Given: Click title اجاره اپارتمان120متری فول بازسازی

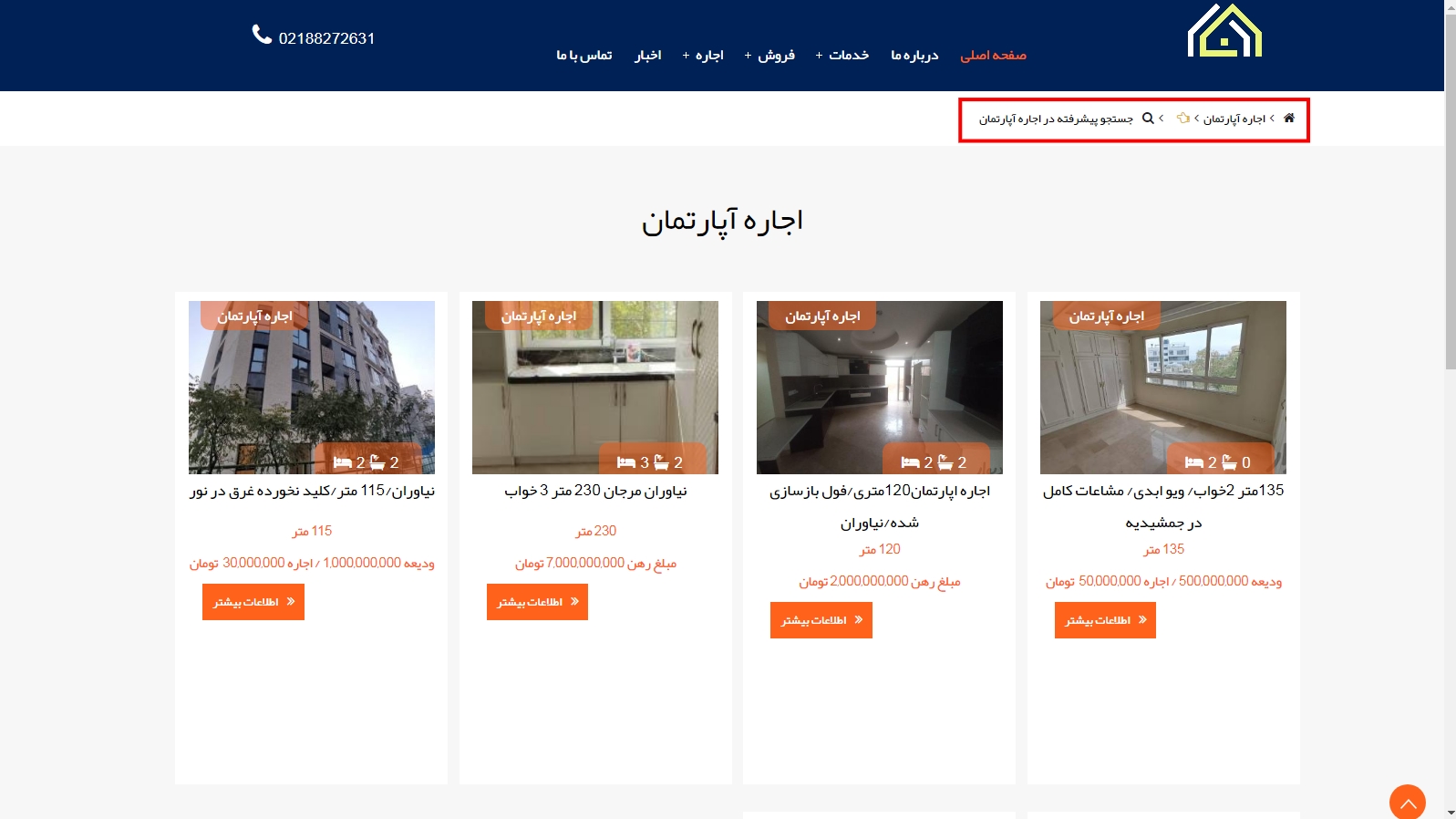Looking at the screenshot, I should [880, 506].
